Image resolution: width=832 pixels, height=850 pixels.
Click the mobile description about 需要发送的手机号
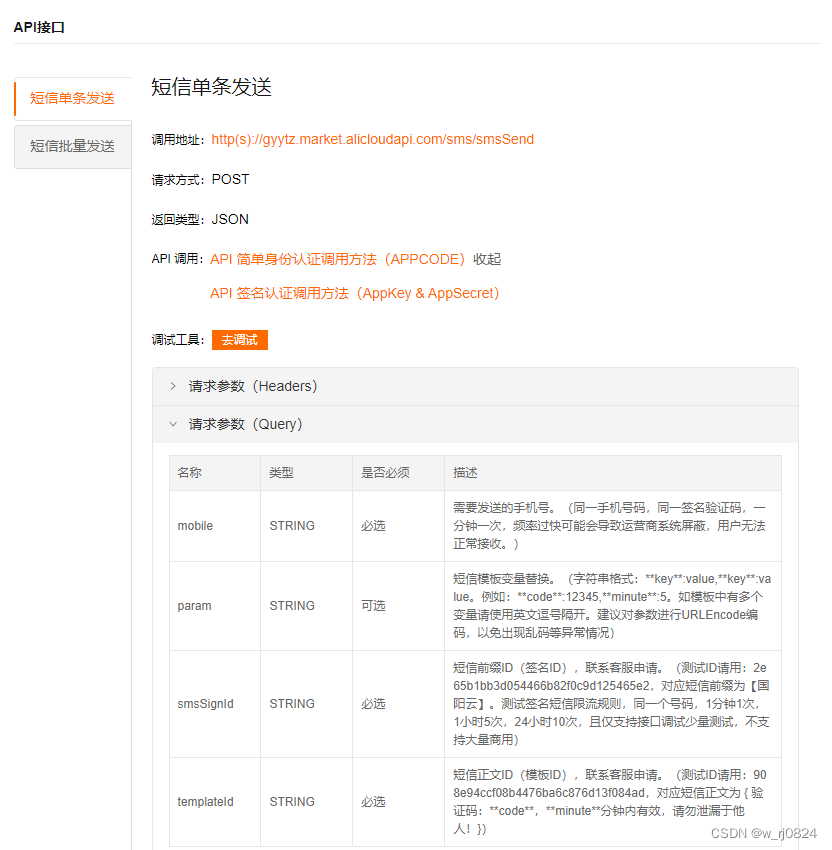click(x=609, y=526)
